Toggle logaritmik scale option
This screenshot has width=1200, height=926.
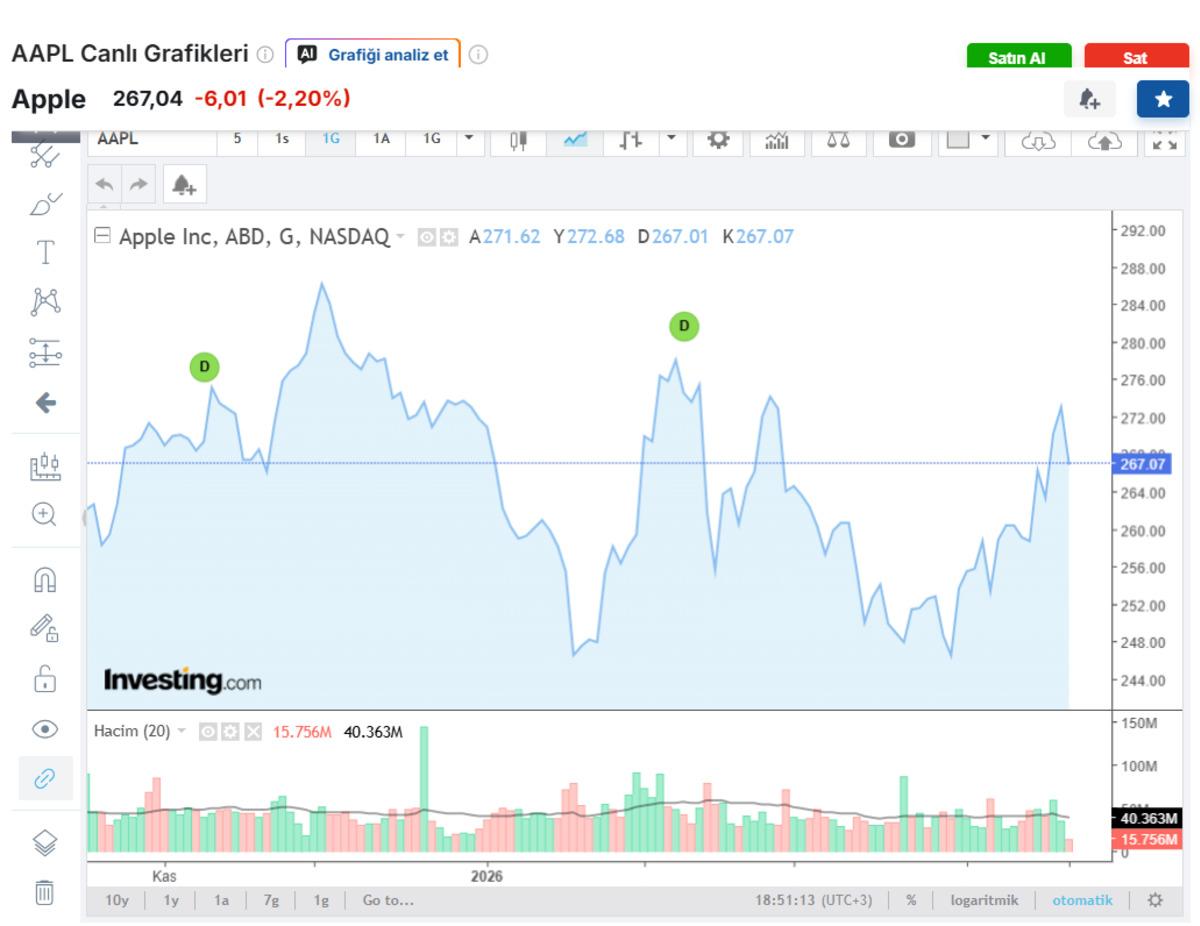tap(984, 900)
